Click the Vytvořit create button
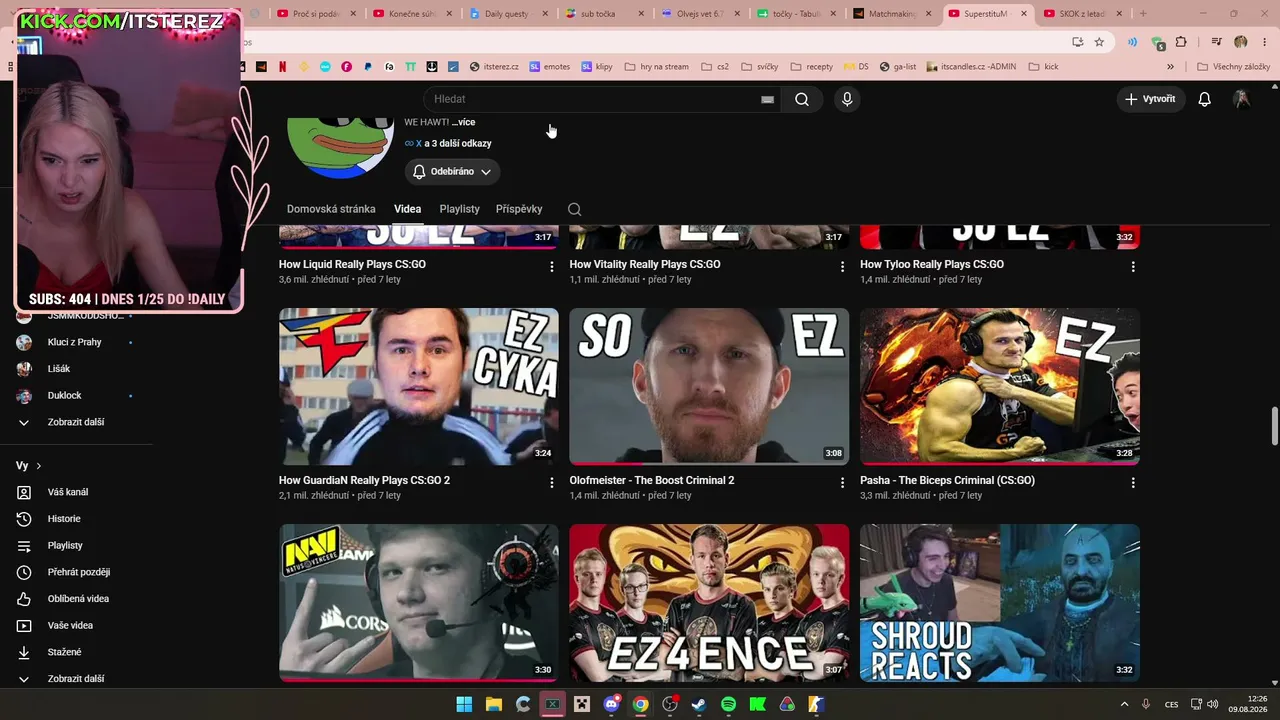Screen dimensions: 1280x720 tap(1150, 99)
